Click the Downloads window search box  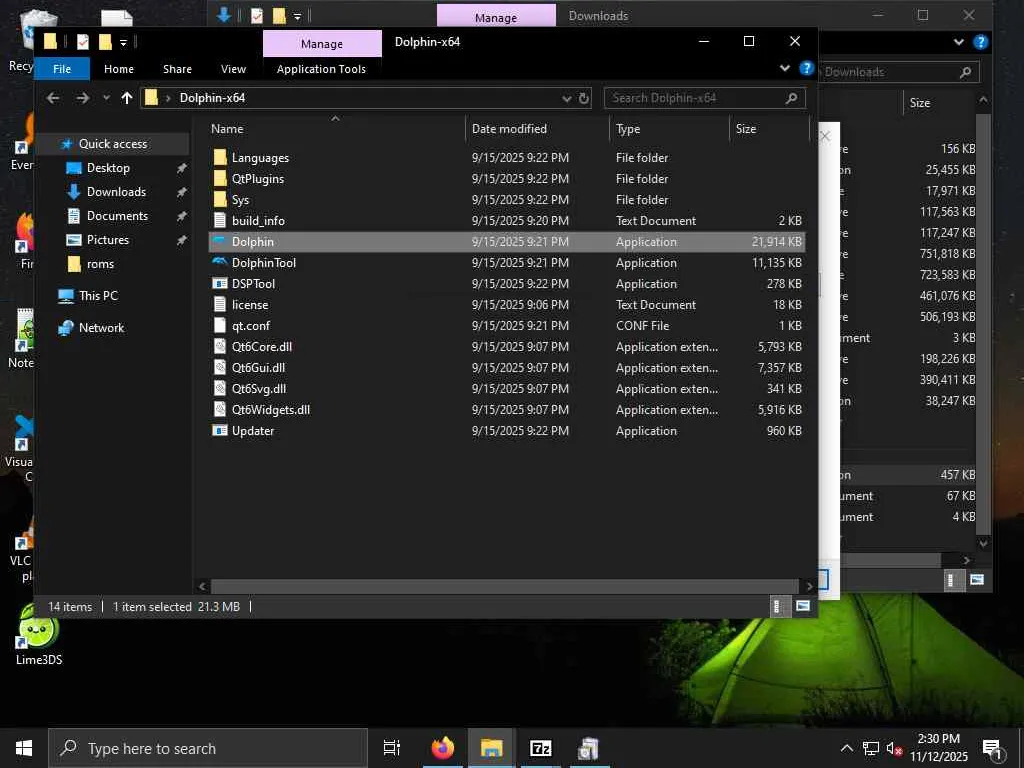tap(899, 72)
